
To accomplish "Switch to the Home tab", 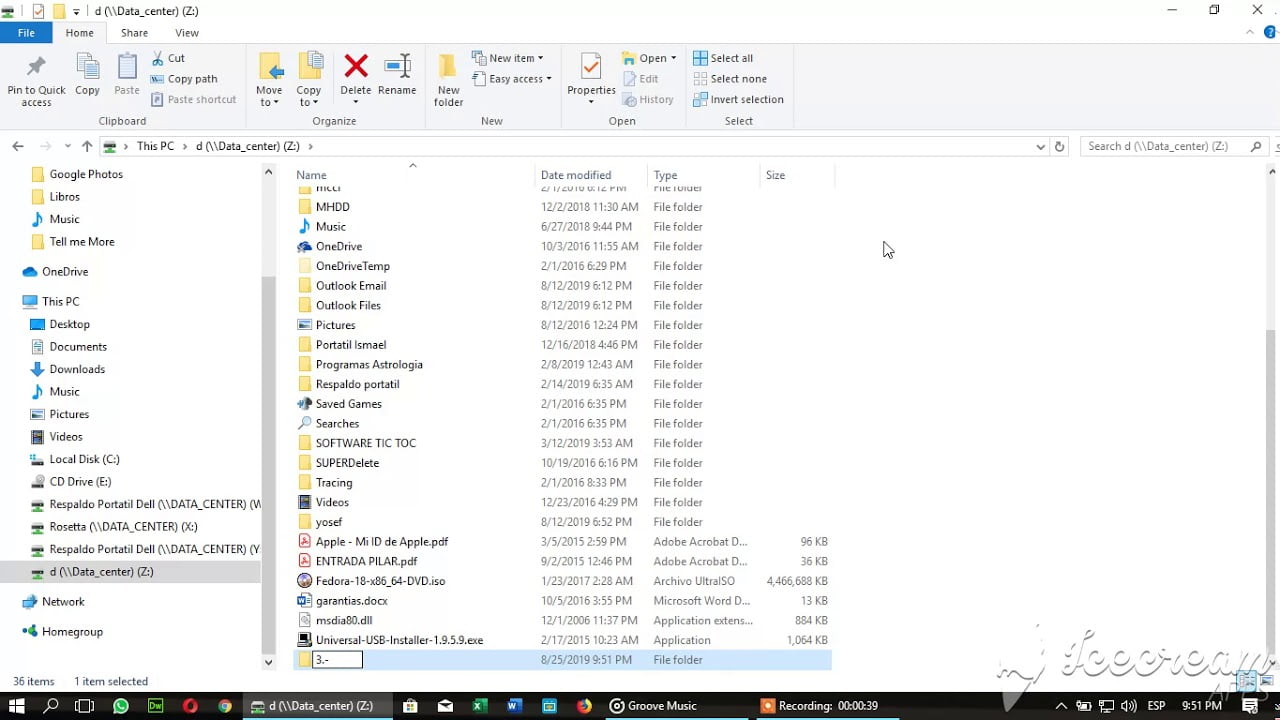I will [x=79, y=33].
